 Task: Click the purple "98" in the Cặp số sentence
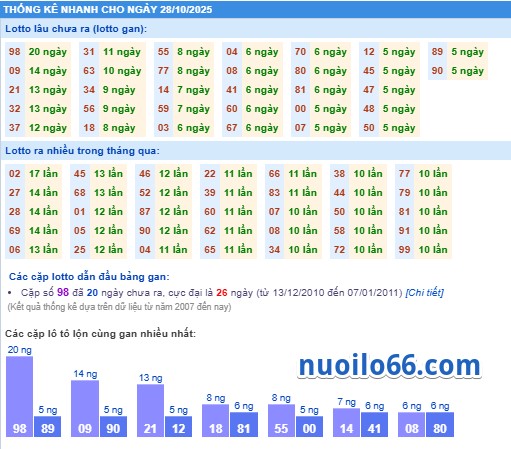[63, 292]
